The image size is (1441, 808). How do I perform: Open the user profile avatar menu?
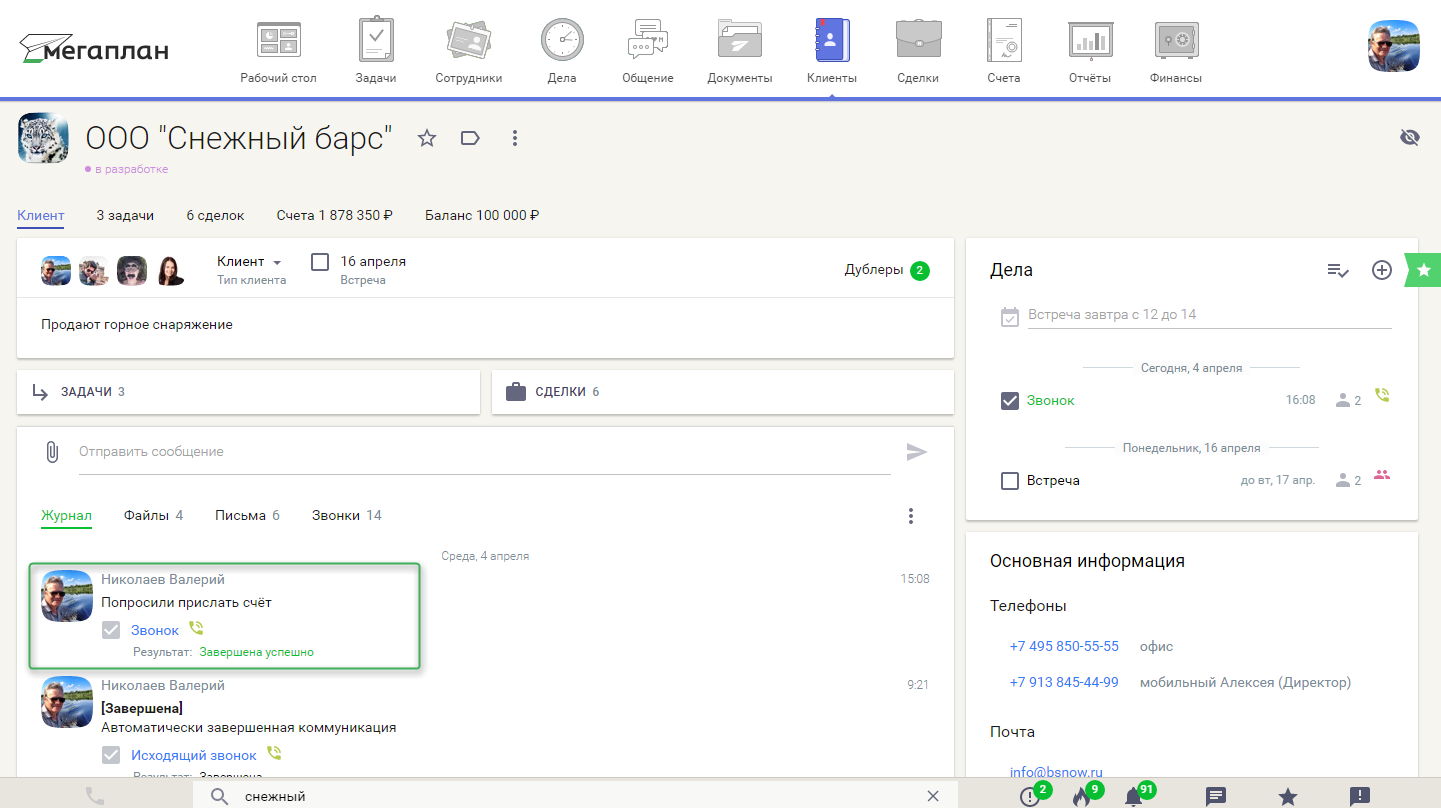pyautogui.click(x=1393, y=46)
